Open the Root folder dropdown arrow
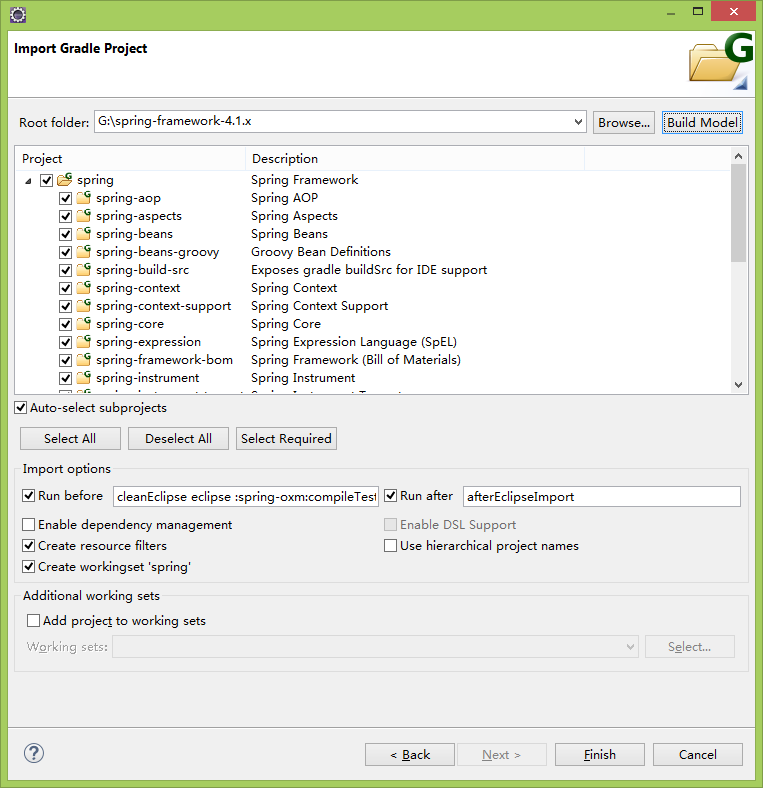763x788 pixels. 578,122
